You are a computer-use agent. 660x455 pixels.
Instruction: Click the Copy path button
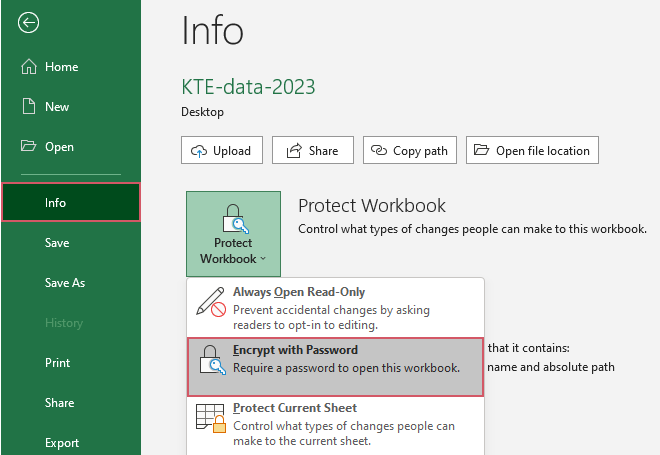pos(409,151)
